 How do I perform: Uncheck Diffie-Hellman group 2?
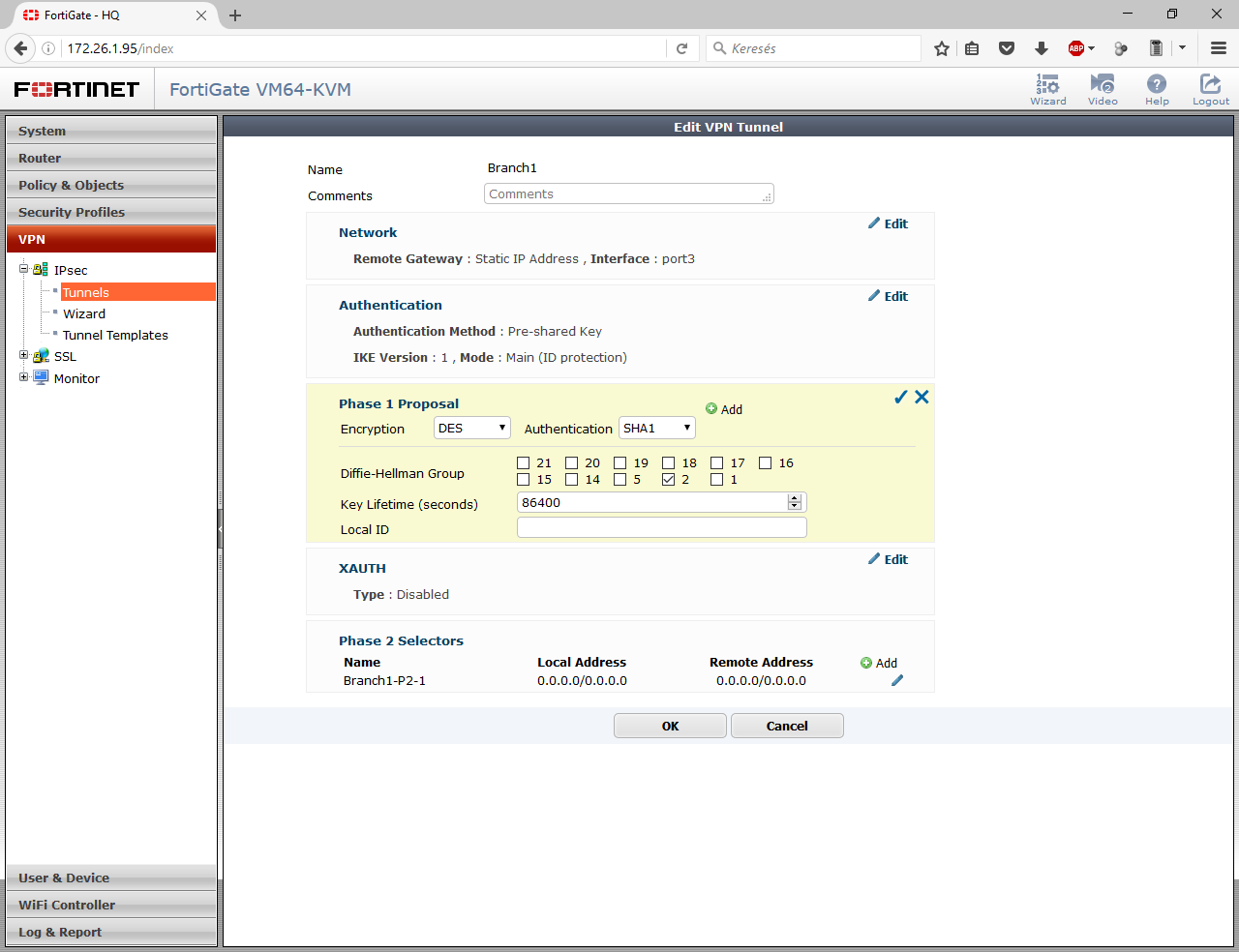coord(669,480)
